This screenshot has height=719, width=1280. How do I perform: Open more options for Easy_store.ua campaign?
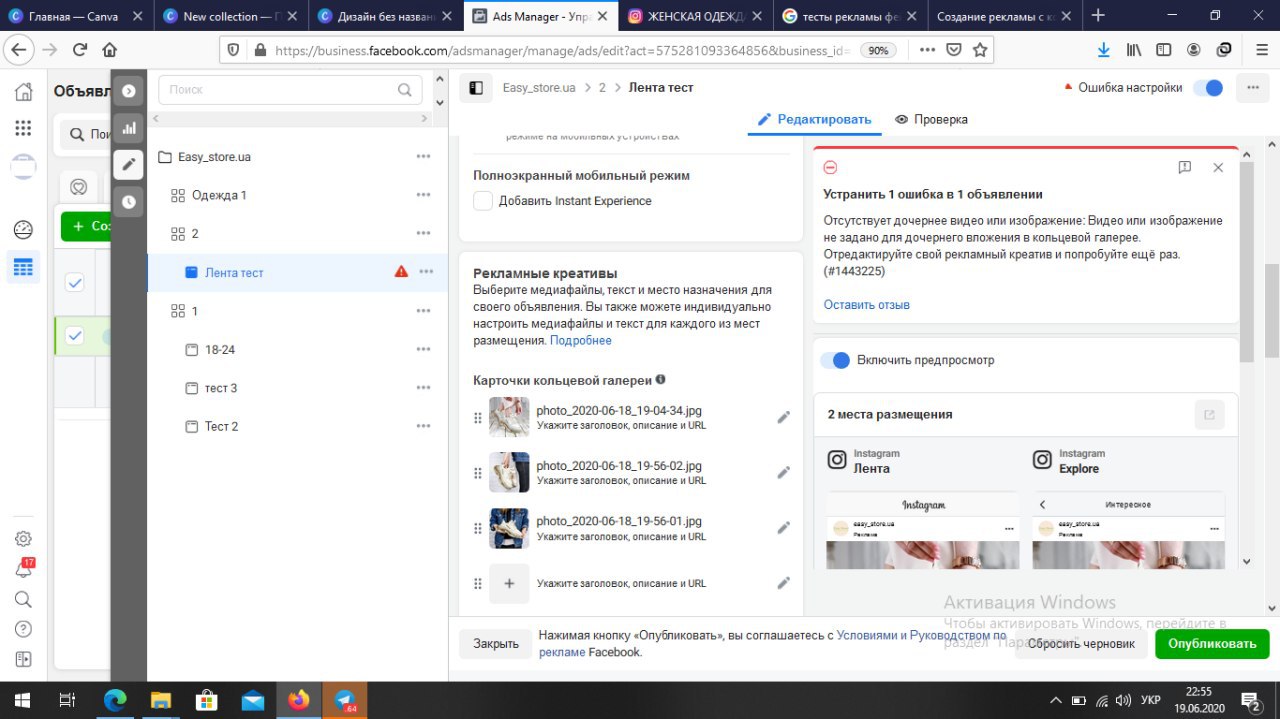click(424, 157)
